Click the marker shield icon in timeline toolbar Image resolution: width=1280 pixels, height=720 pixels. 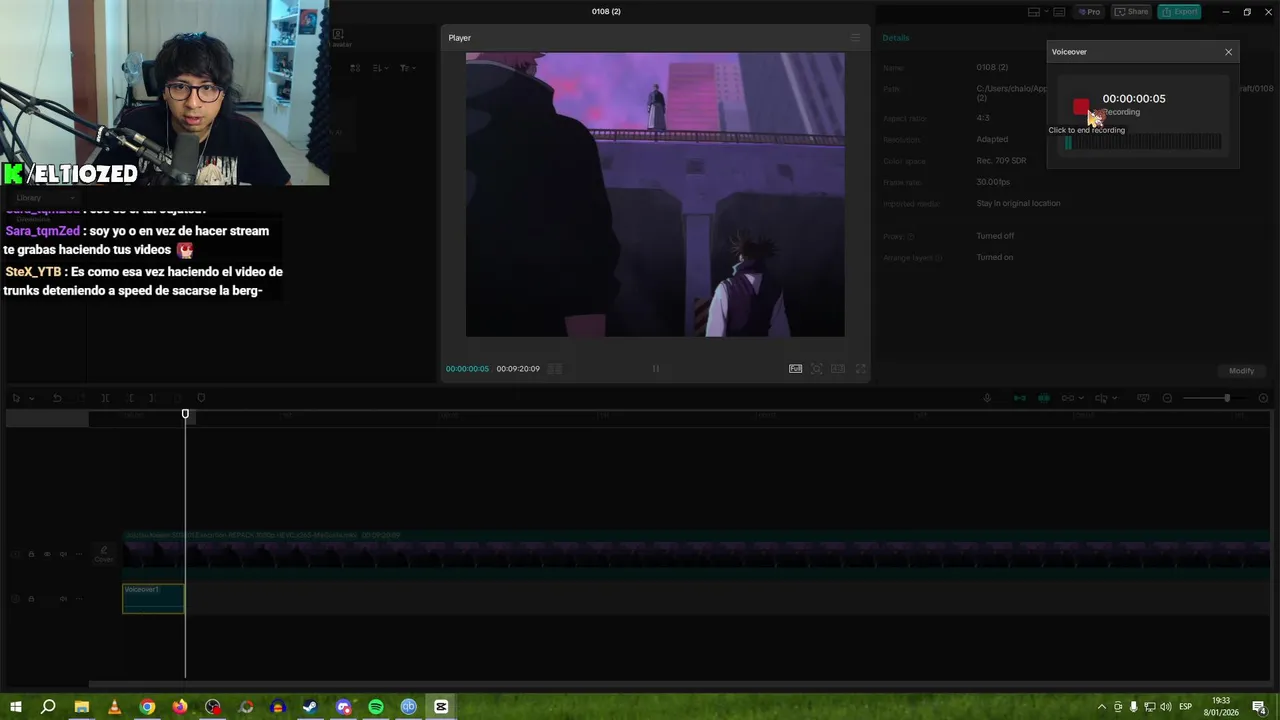[x=201, y=398]
